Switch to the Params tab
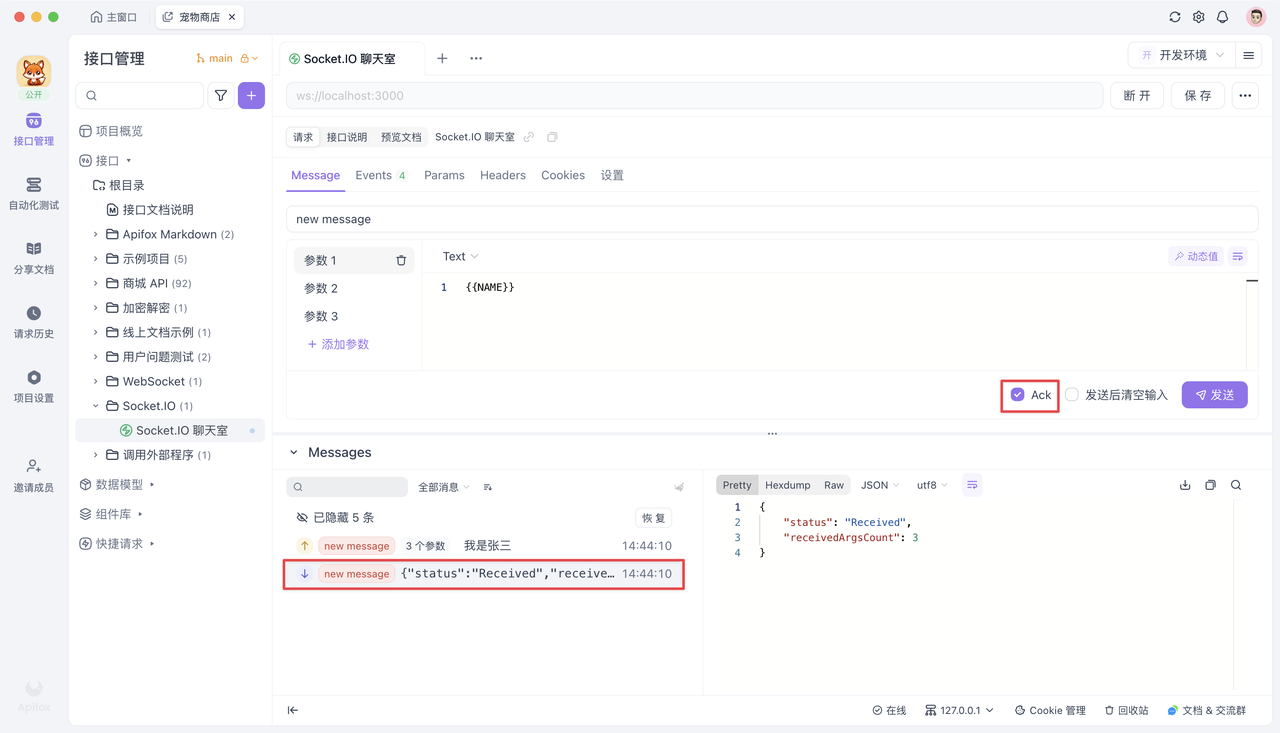 [444, 175]
